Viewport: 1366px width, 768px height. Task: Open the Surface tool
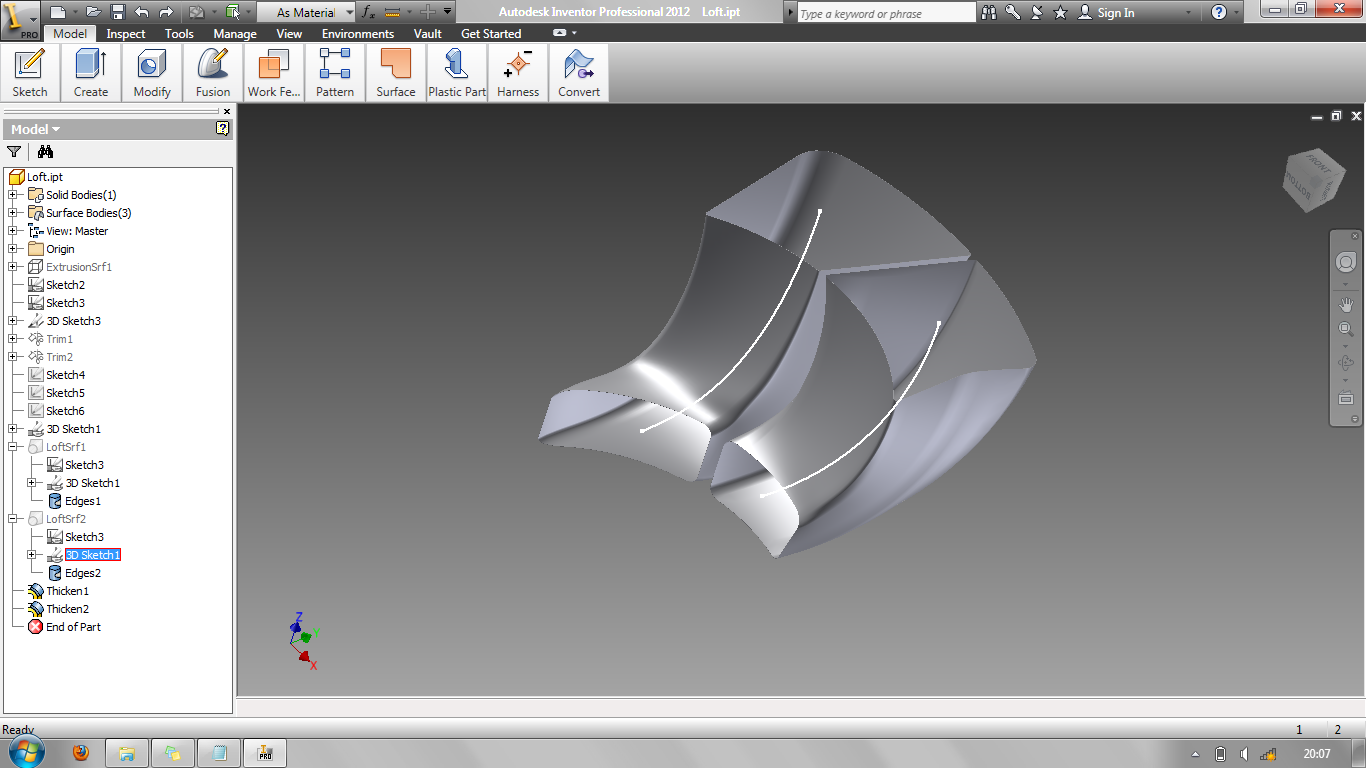pyautogui.click(x=394, y=66)
